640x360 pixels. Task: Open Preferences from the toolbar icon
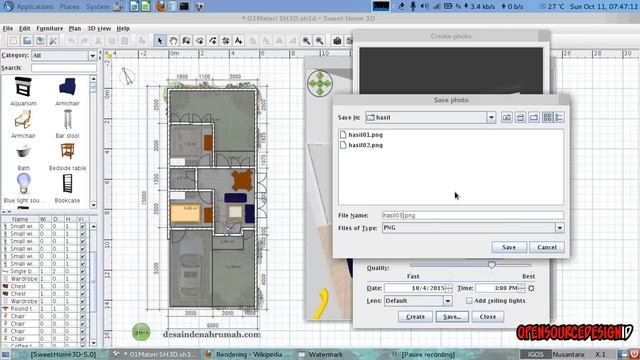tap(53, 41)
